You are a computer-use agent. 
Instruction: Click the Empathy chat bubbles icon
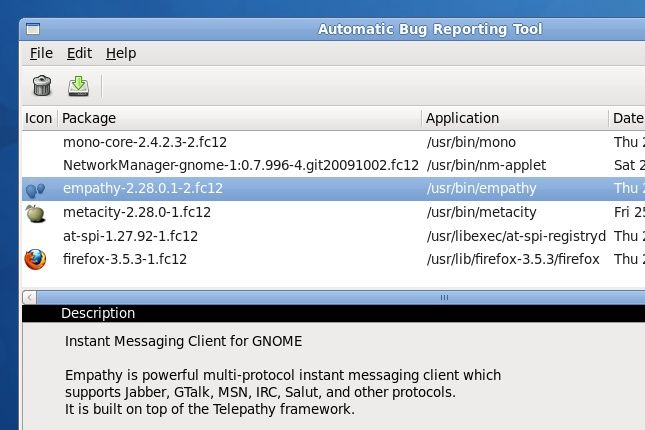pos(35,189)
